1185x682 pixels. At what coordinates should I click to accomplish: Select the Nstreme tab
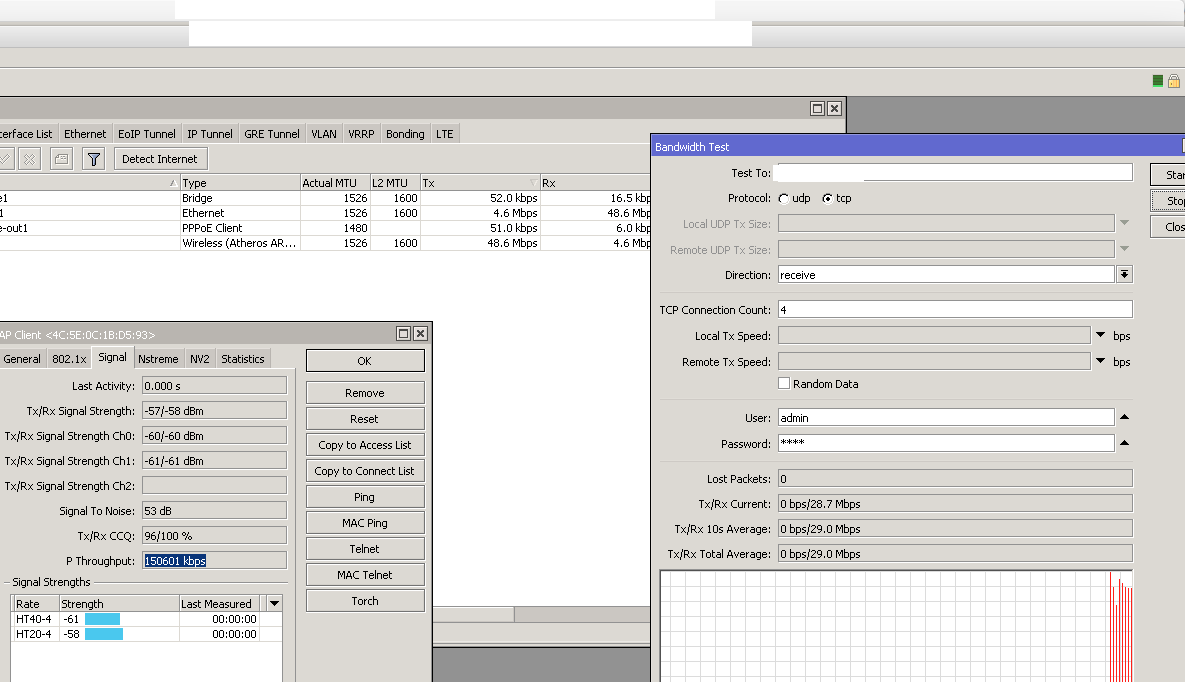point(158,359)
